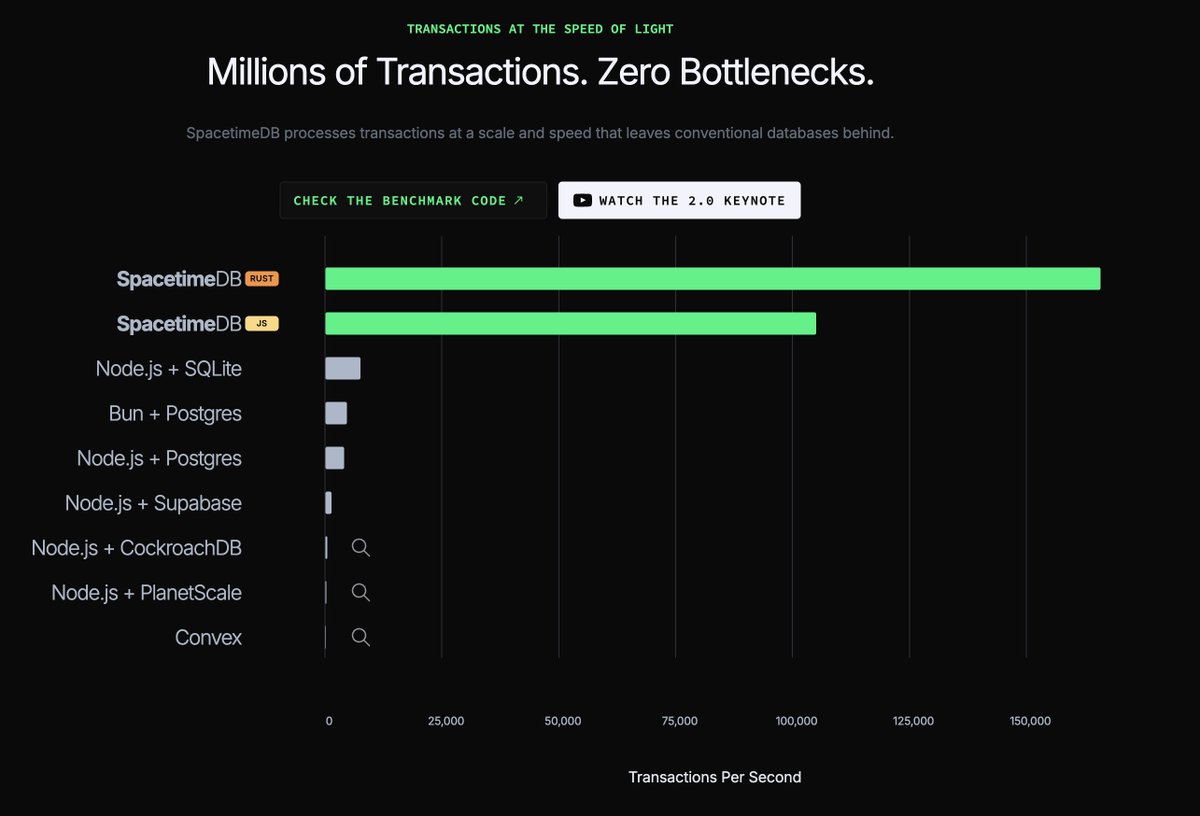
Task: Click the 25,000 axis tick label
Action: (x=445, y=721)
